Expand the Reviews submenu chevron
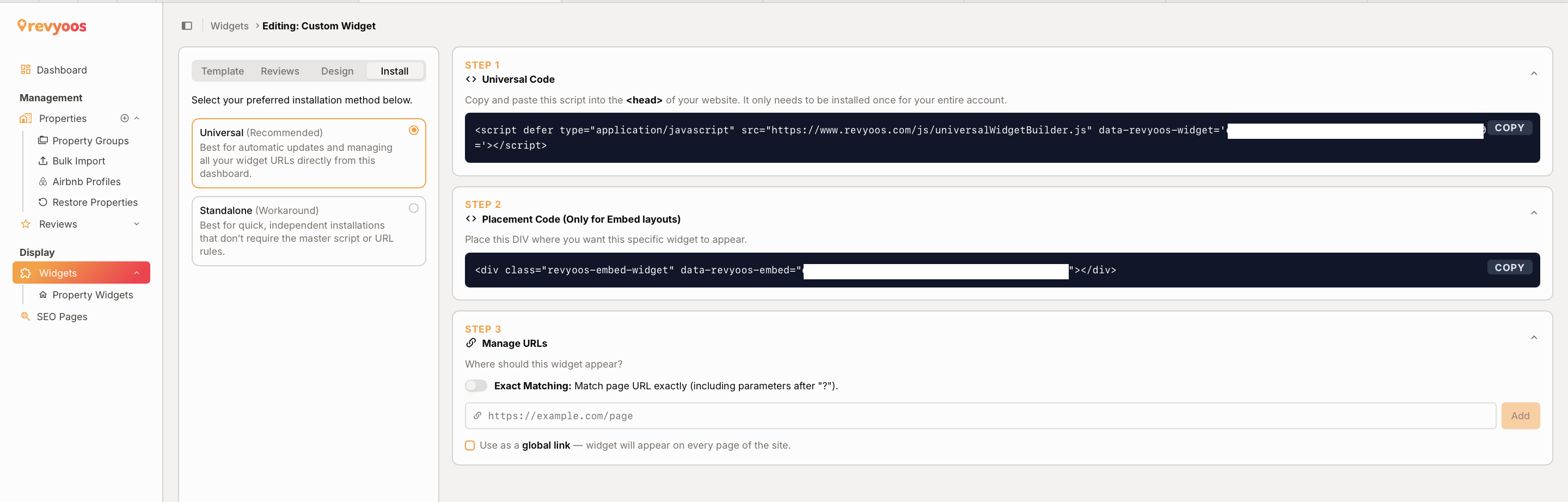Screen dimensions: 1568x502 tap(137, 224)
